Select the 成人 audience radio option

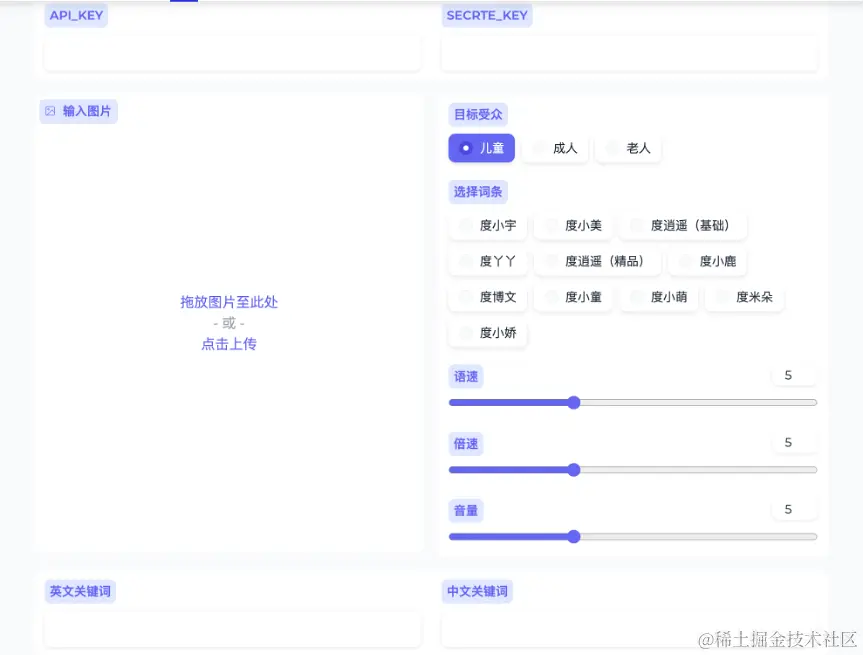555,148
